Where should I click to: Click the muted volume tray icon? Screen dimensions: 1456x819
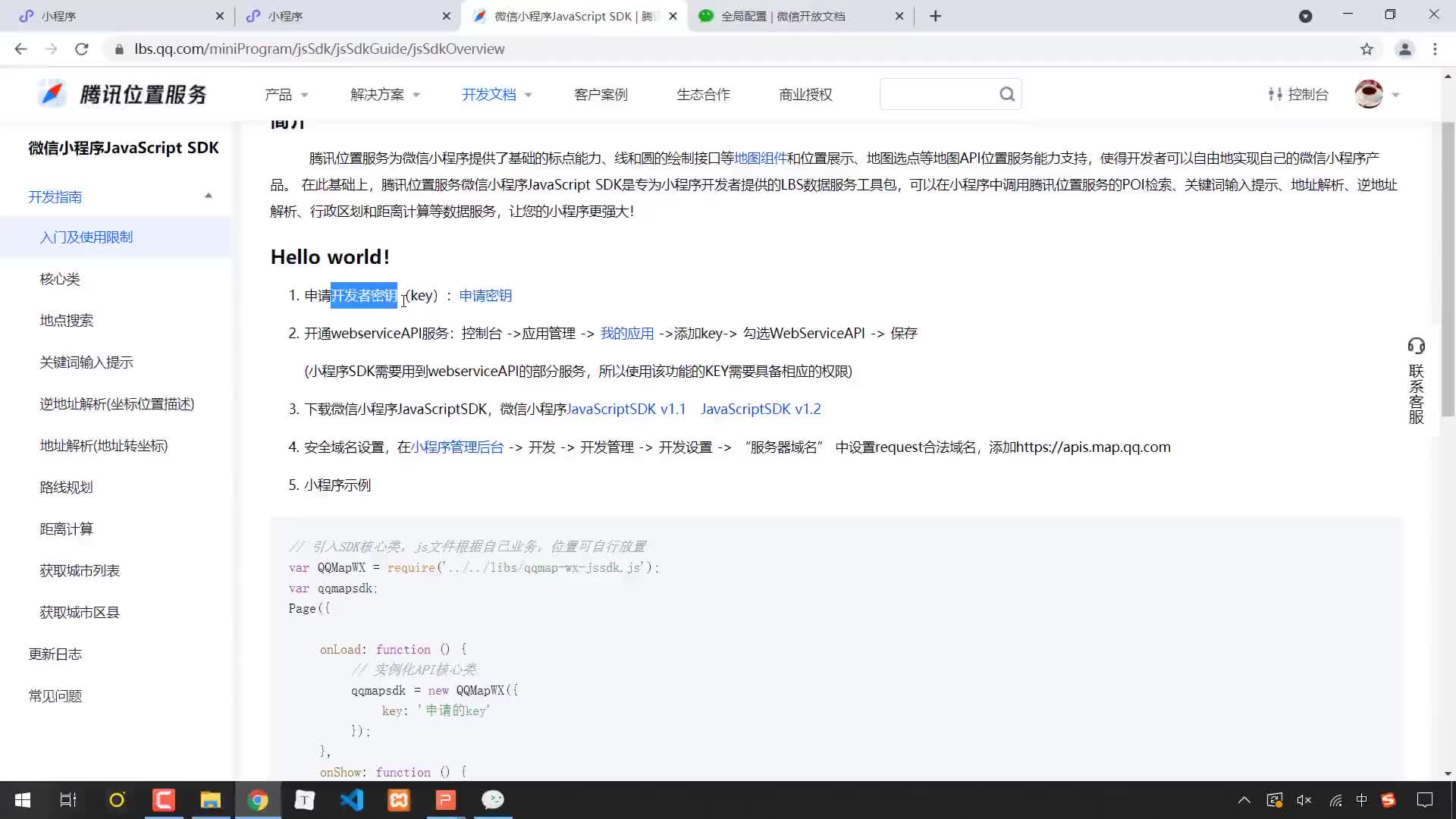(x=1304, y=800)
